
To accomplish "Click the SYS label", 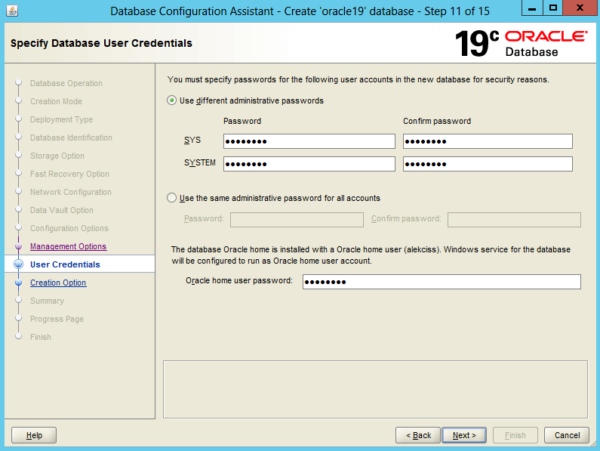I will pyautogui.click(x=192, y=140).
